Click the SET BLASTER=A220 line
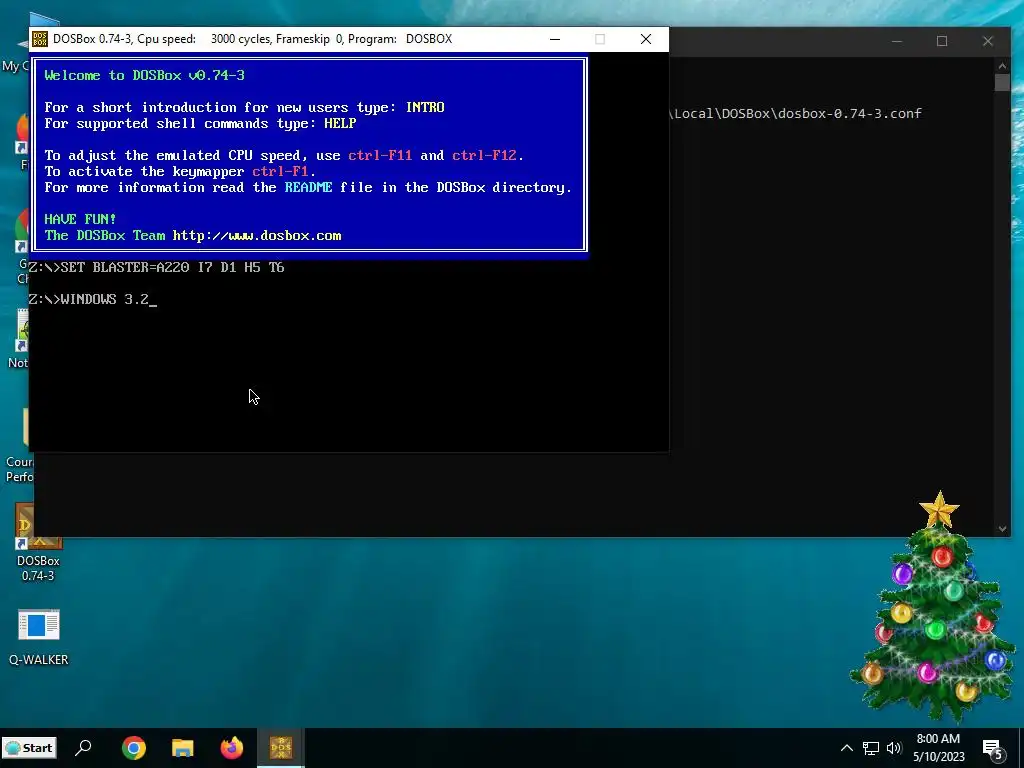The width and height of the screenshot is (1024, 768). coord(157,268)
